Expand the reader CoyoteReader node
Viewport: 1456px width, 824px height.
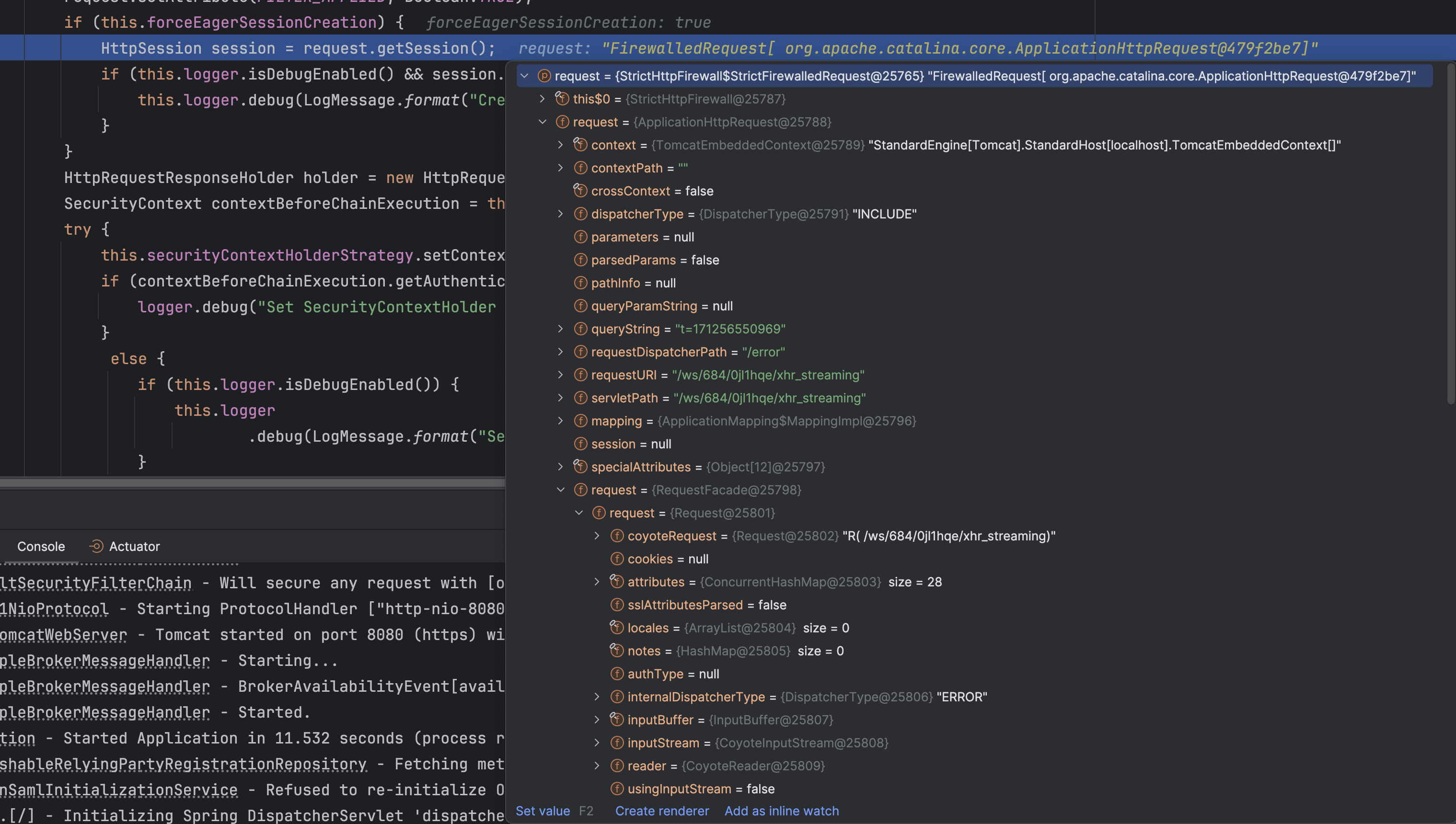[x=597, y=765]
